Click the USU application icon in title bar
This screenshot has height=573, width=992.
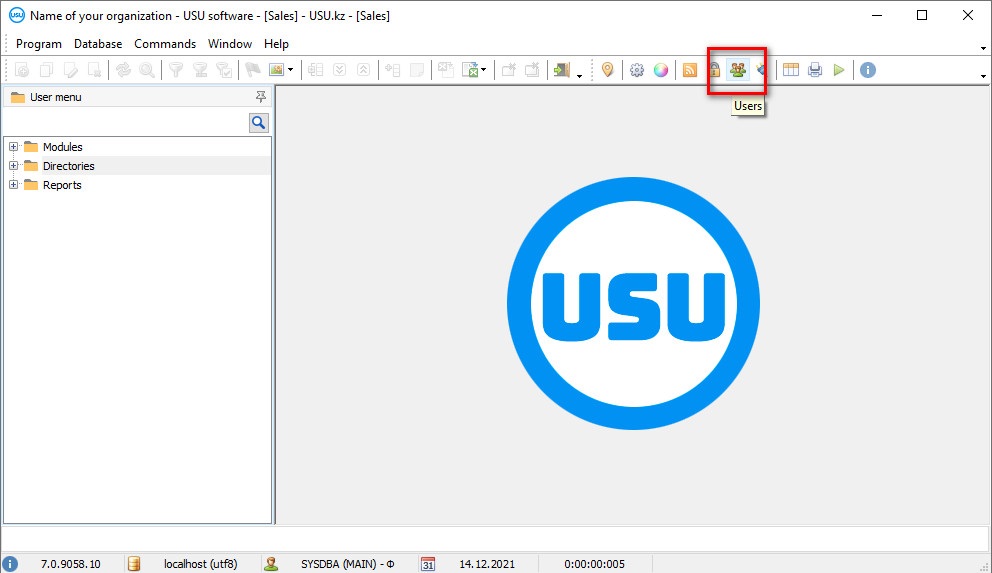tap(16, 15)
